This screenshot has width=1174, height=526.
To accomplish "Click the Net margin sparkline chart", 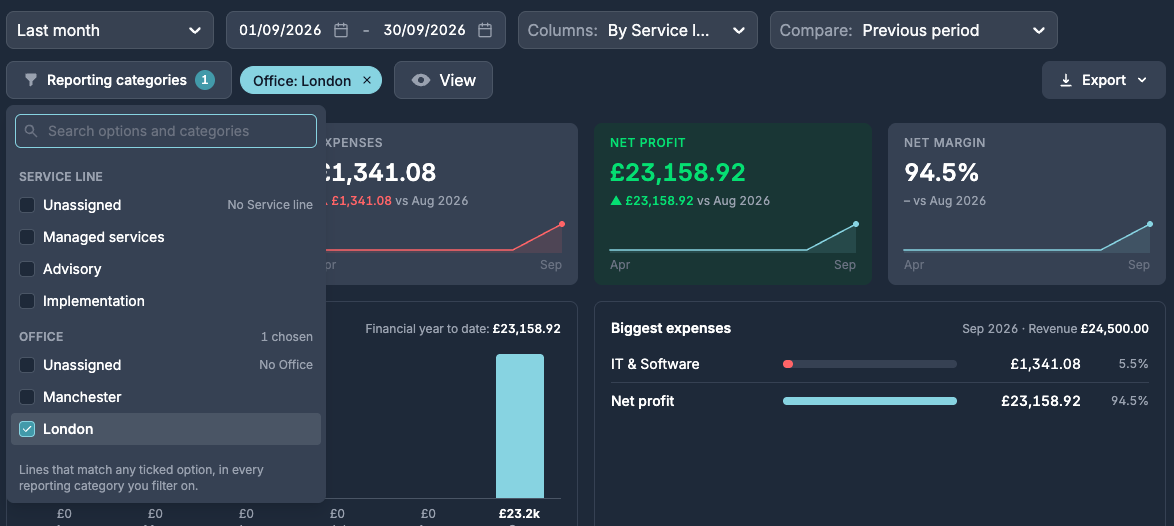I will [x=1027, y=237].
